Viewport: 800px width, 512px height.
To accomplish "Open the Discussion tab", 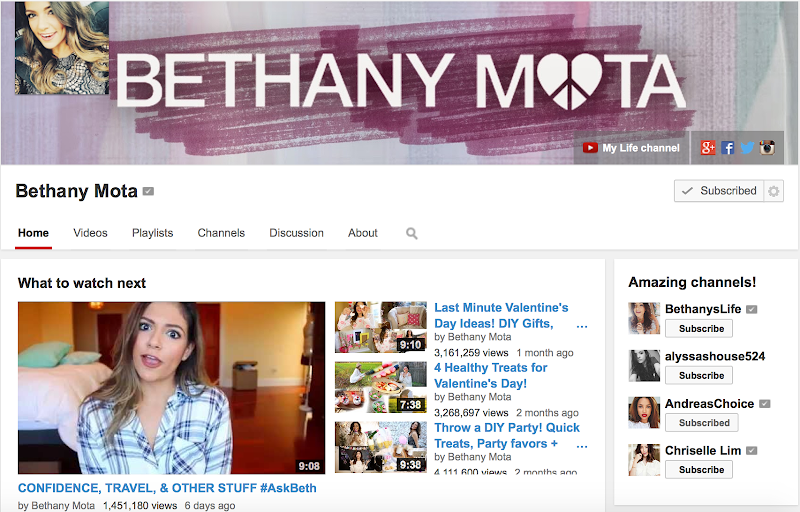I will coord(296,233).
